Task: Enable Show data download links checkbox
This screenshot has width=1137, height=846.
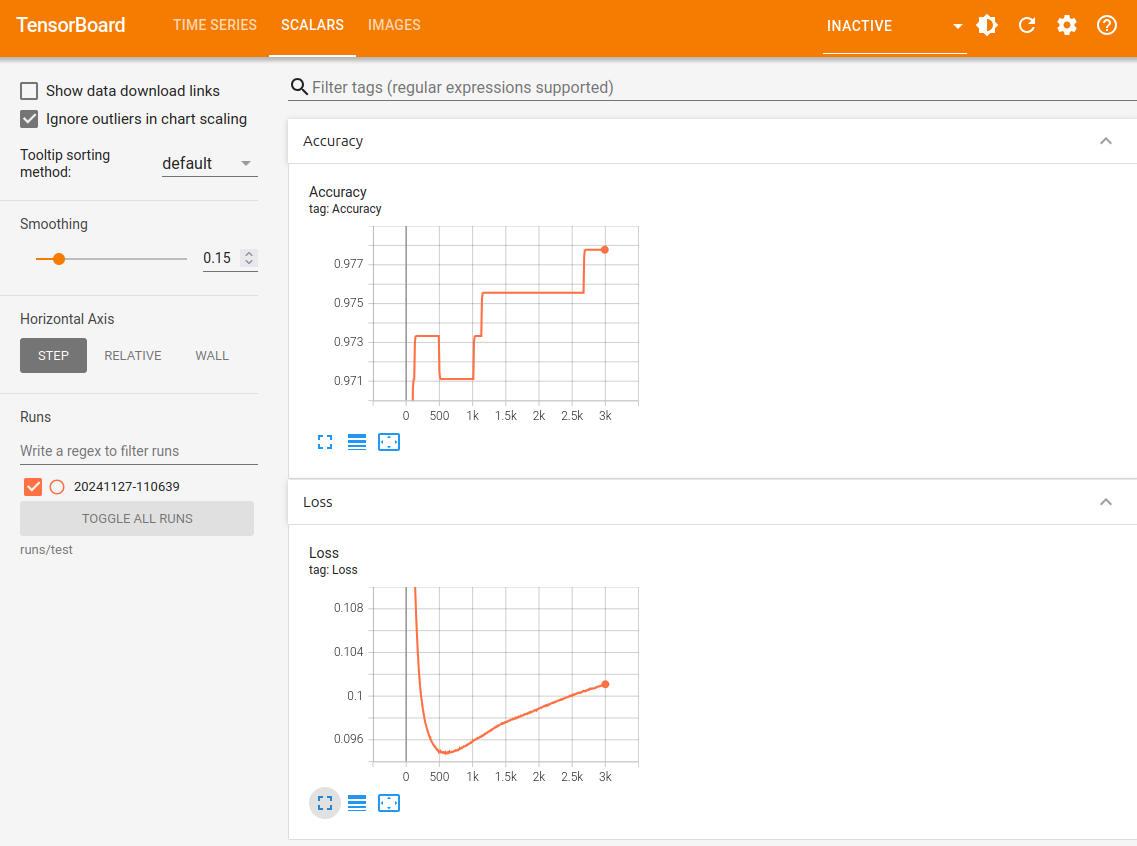Action: click(30, 91)
